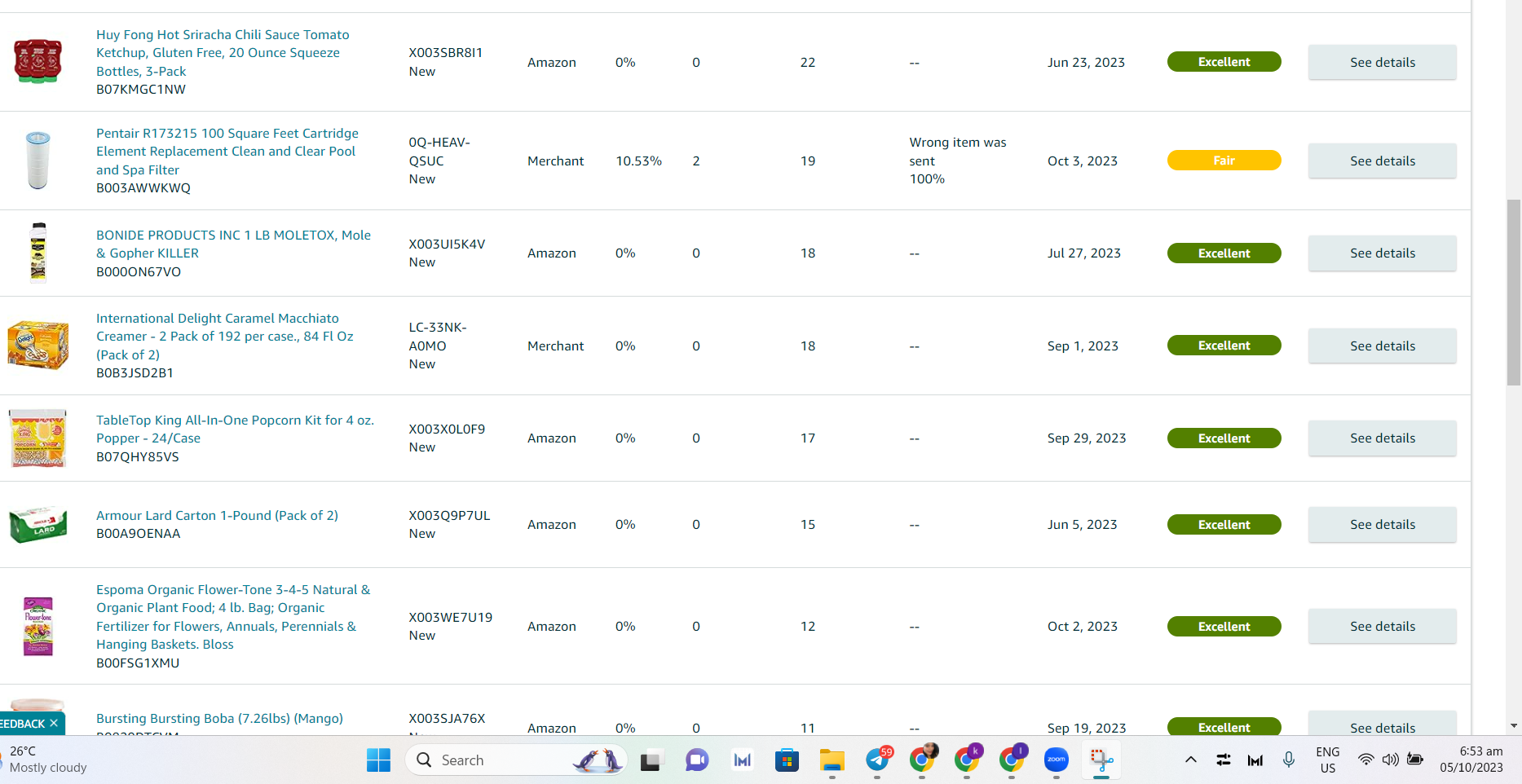Screen dimensions: 1522x784
Task: Click the microphone icon in system tray
Action: click(1289, 760)
